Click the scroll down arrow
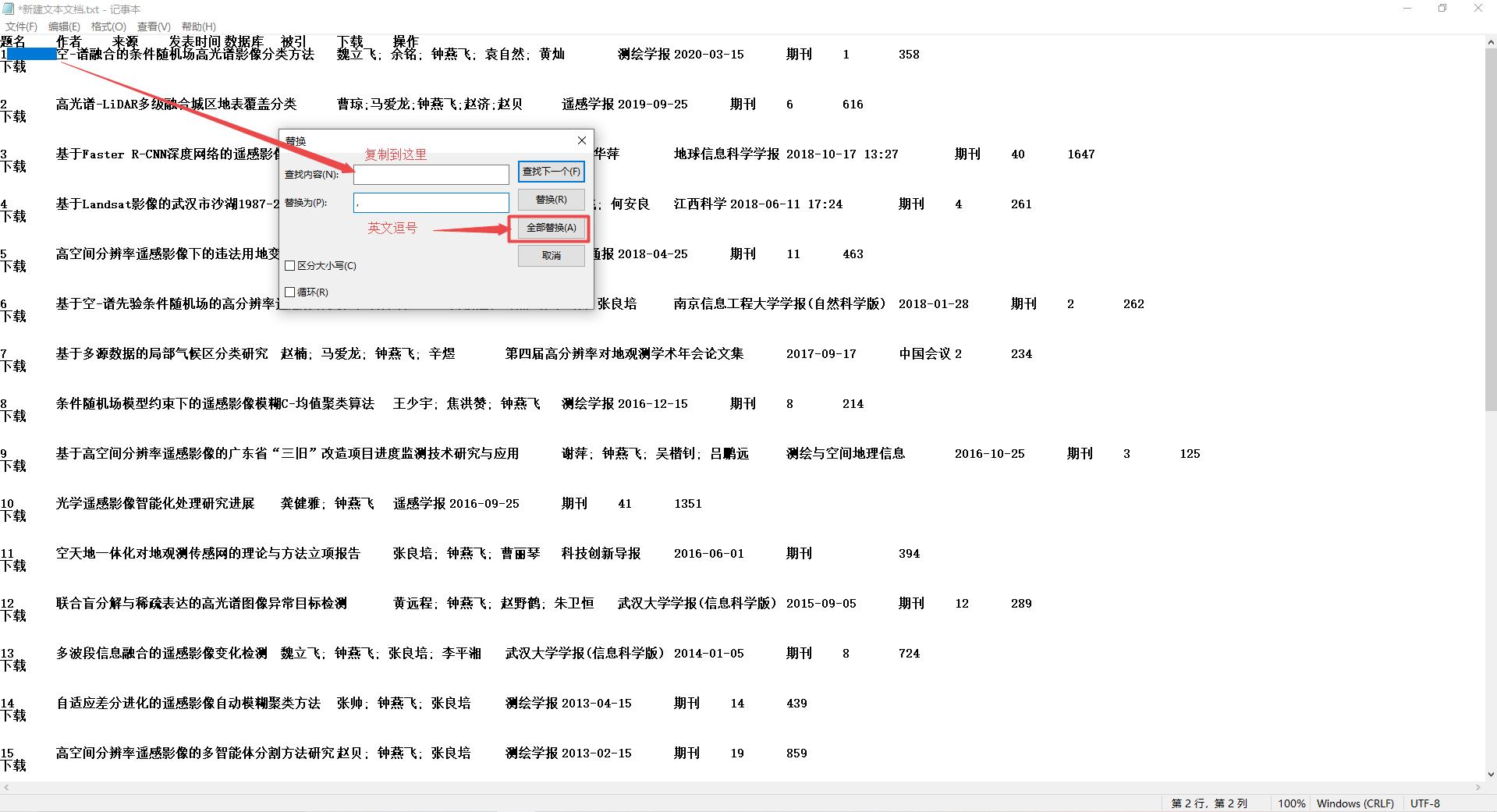1497x812 pixels. [1490, 775]
